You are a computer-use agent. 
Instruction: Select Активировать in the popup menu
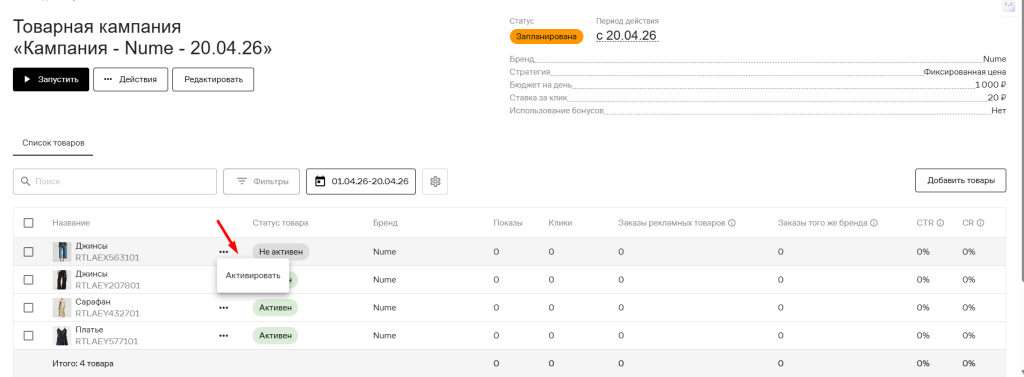[253, 276]
